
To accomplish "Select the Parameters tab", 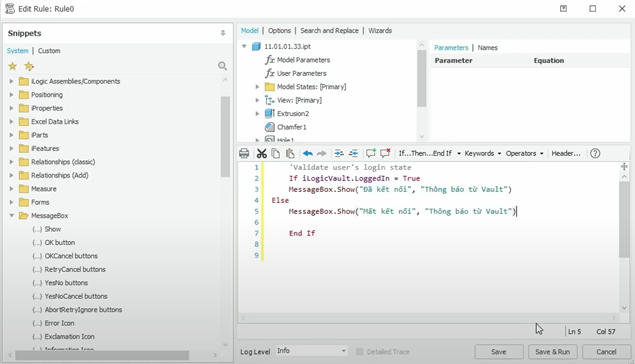I will click(451, 48).
